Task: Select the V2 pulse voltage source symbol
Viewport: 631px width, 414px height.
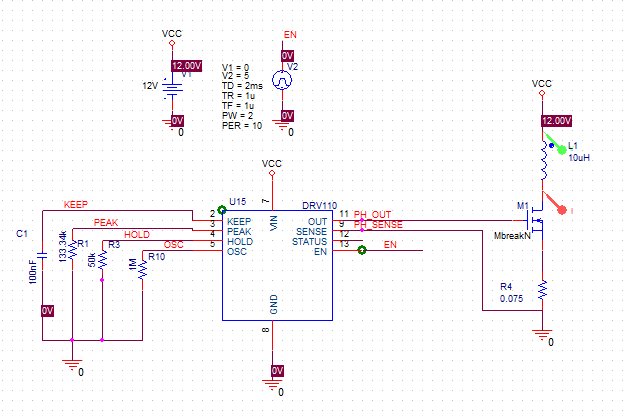Action: click(x=282, y=80)
